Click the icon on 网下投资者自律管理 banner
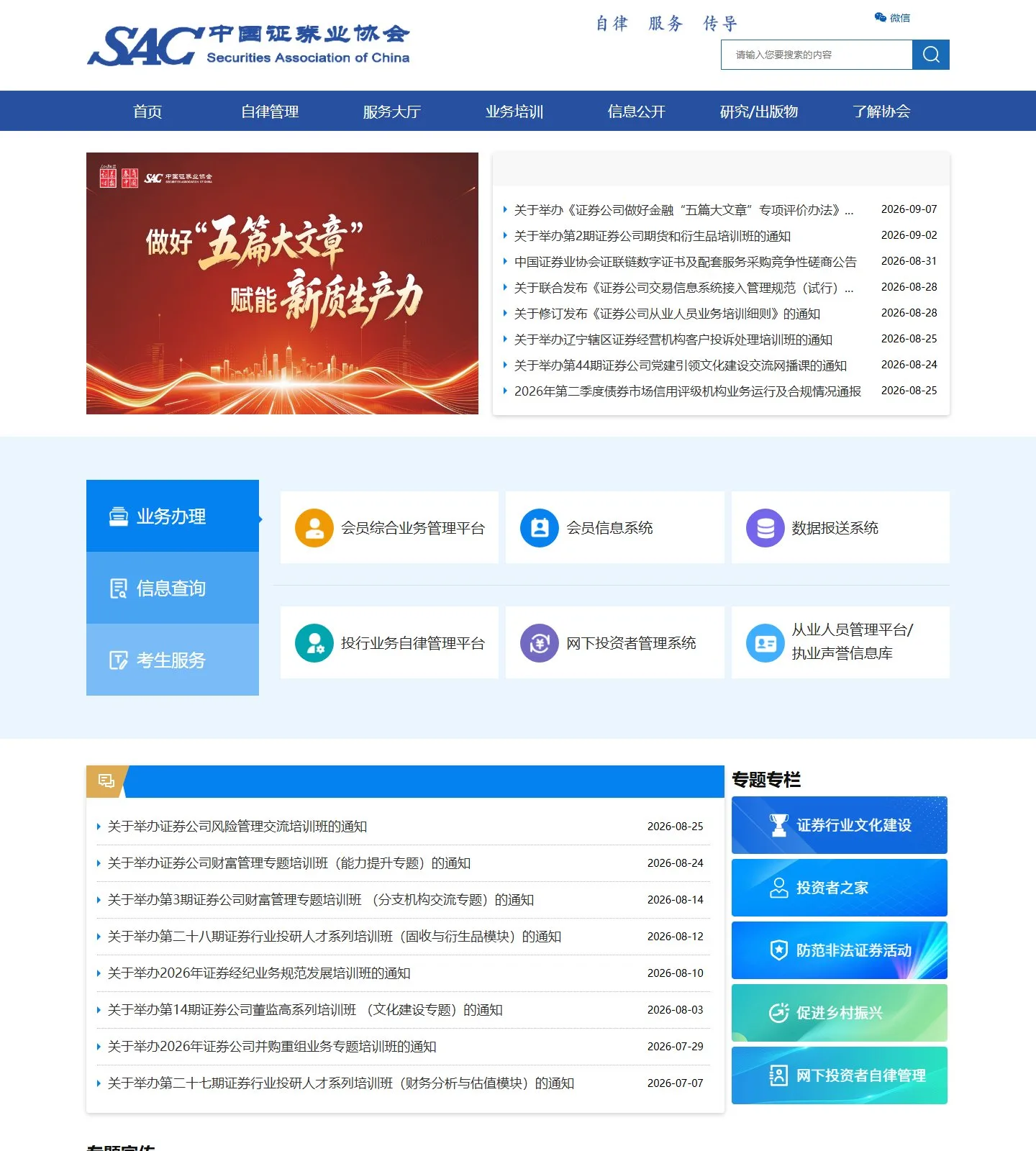Image resolution: width=1036 pixels, height=1151 pixels. tap(778, 1075)
